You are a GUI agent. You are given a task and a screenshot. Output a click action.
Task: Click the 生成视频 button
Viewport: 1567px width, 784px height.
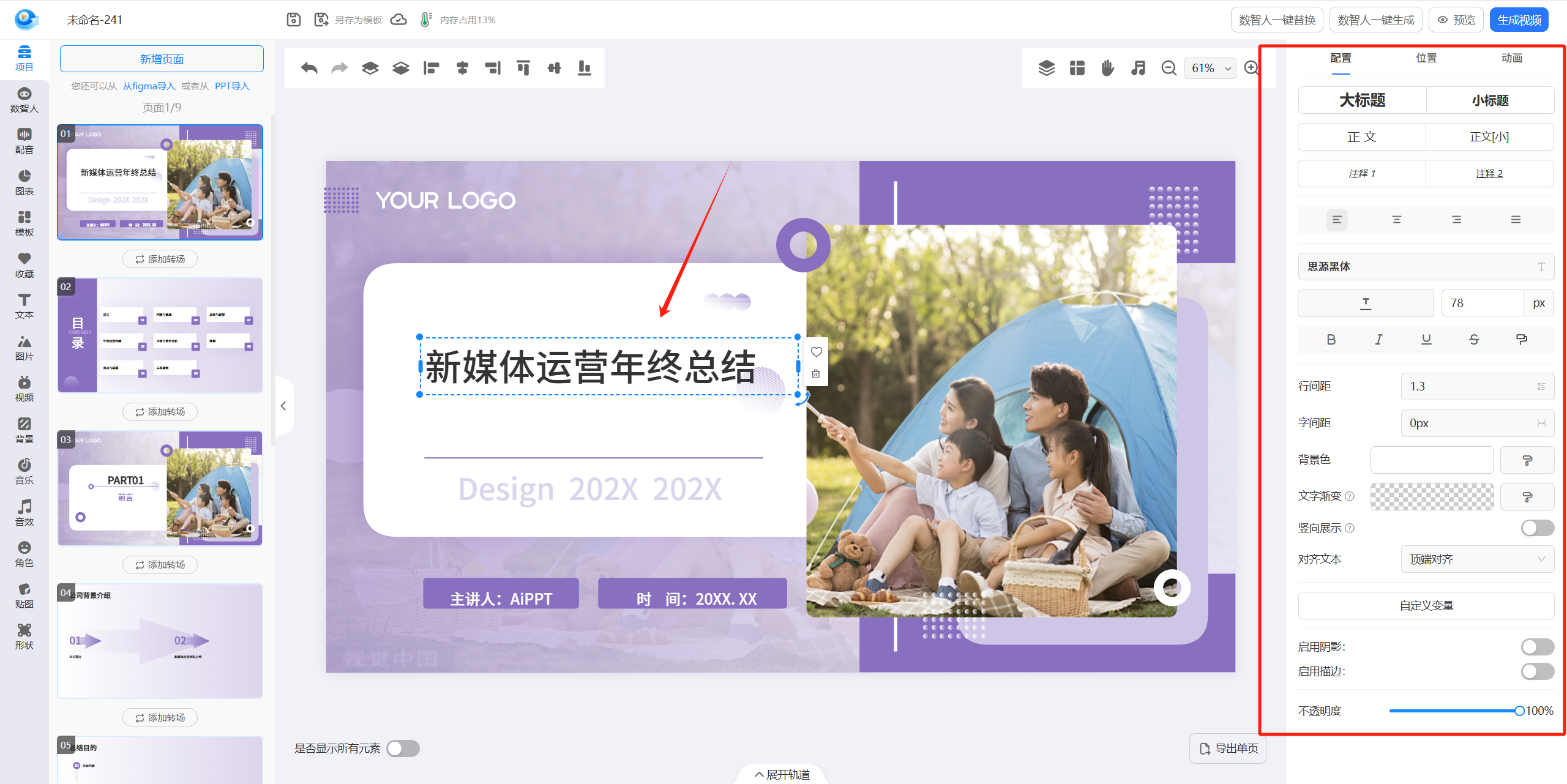tap(1519, 20)
